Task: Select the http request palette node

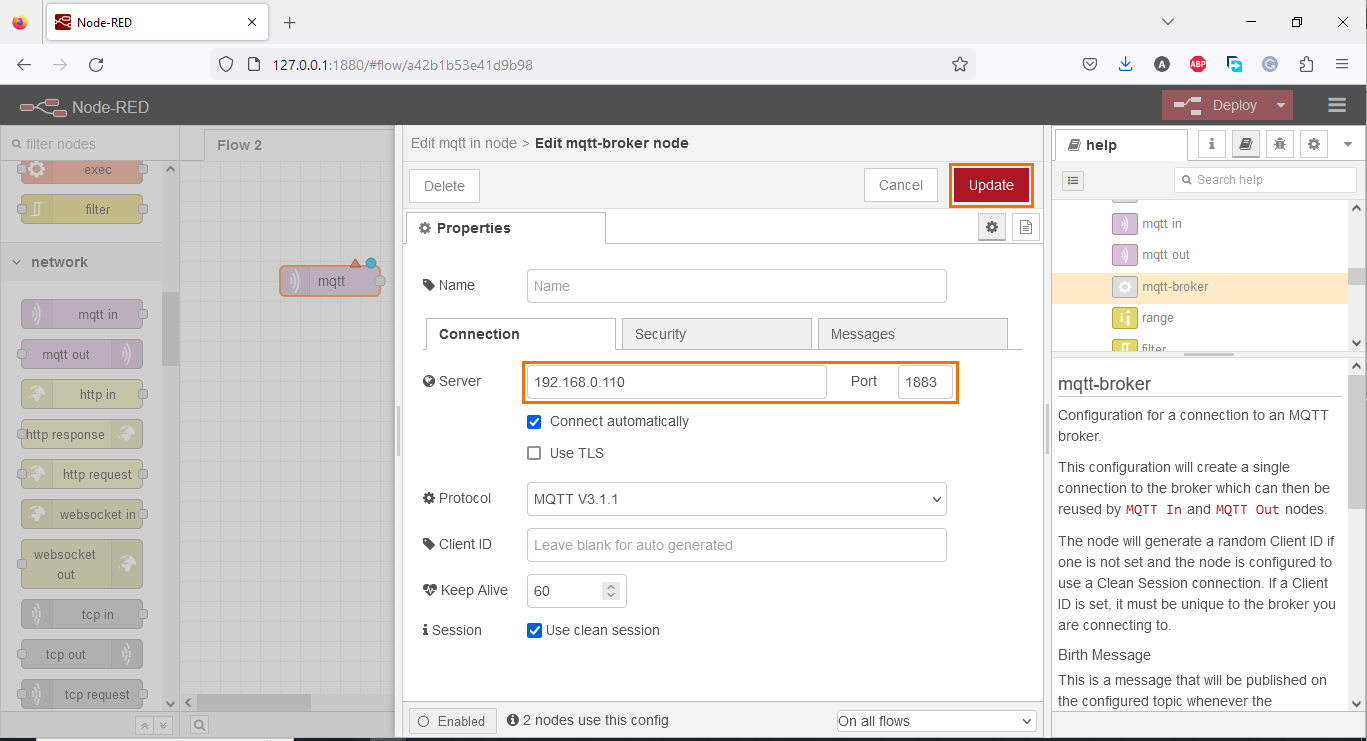Action: click(x=82, y=474)
